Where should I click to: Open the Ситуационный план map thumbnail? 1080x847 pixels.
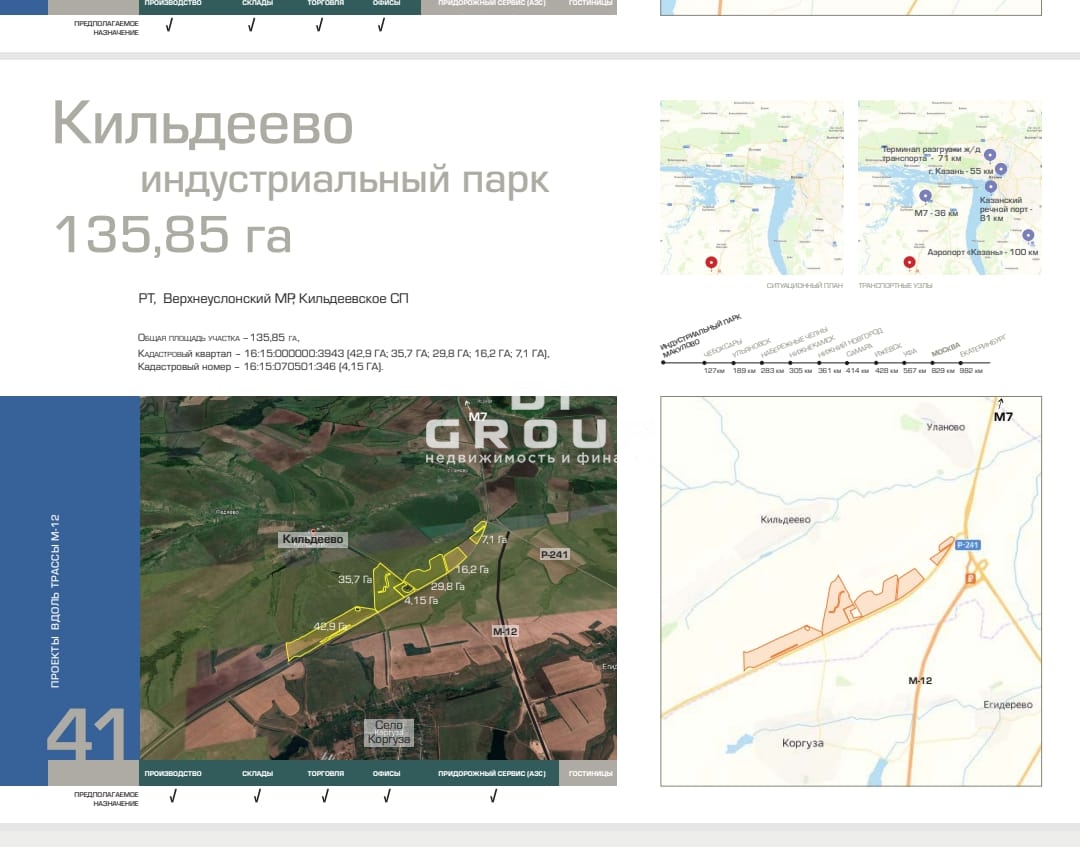click(x=751, y=188)
